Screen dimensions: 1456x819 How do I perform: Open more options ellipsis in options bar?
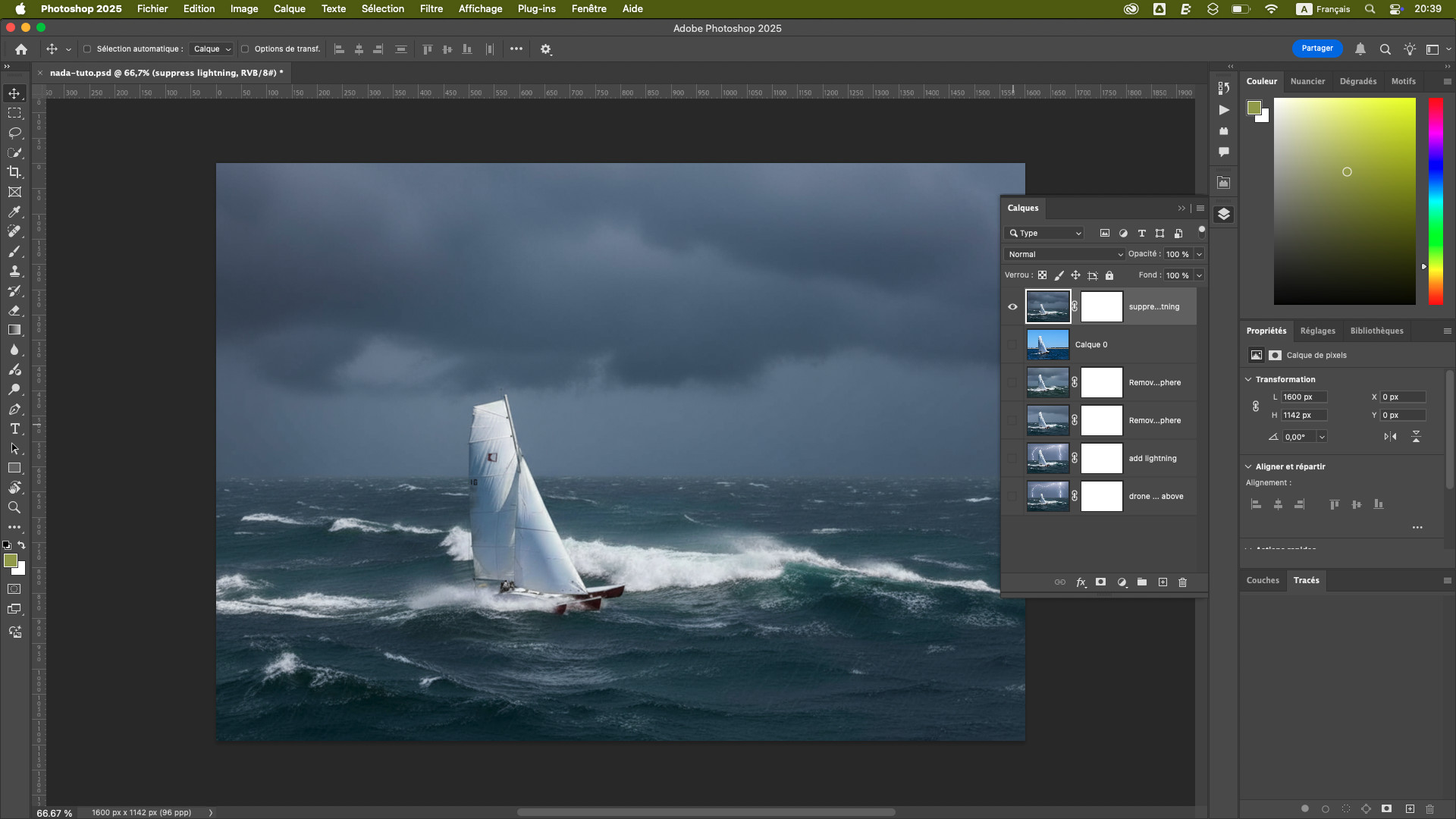point(516,49)
